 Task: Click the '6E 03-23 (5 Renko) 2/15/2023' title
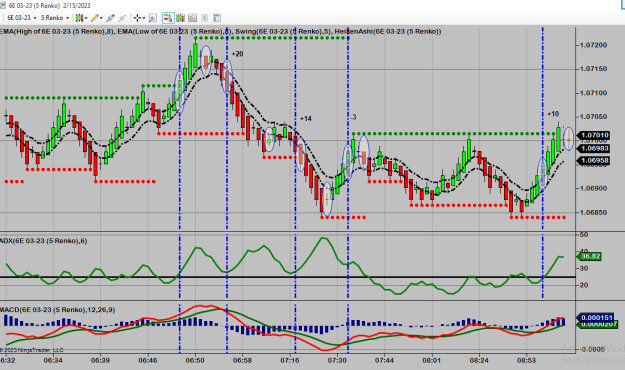(49, 6)
